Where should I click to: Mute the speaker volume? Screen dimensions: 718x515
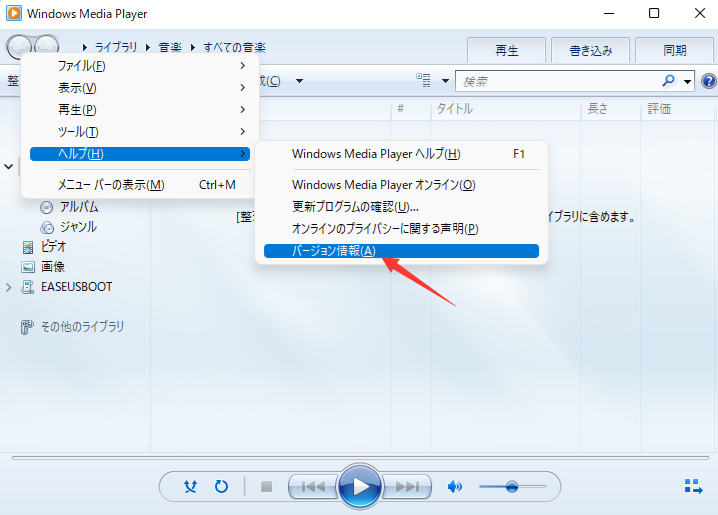click(x=454, y=487)
